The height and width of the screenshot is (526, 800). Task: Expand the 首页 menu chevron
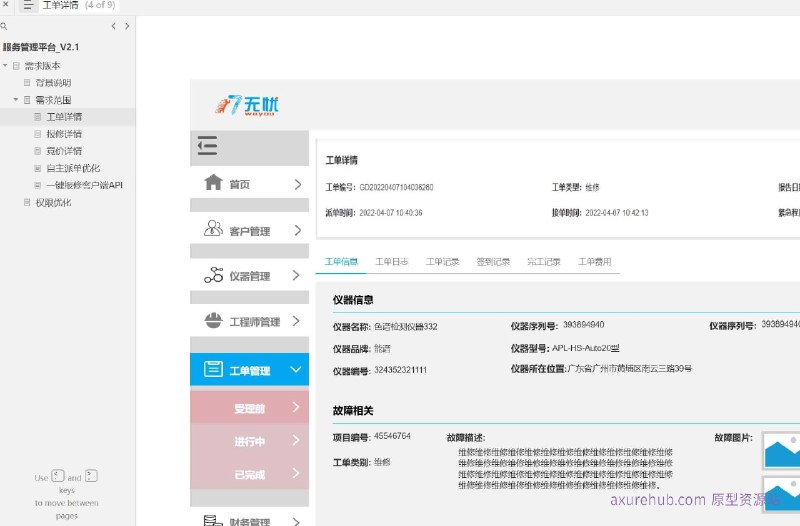[298, 184]
